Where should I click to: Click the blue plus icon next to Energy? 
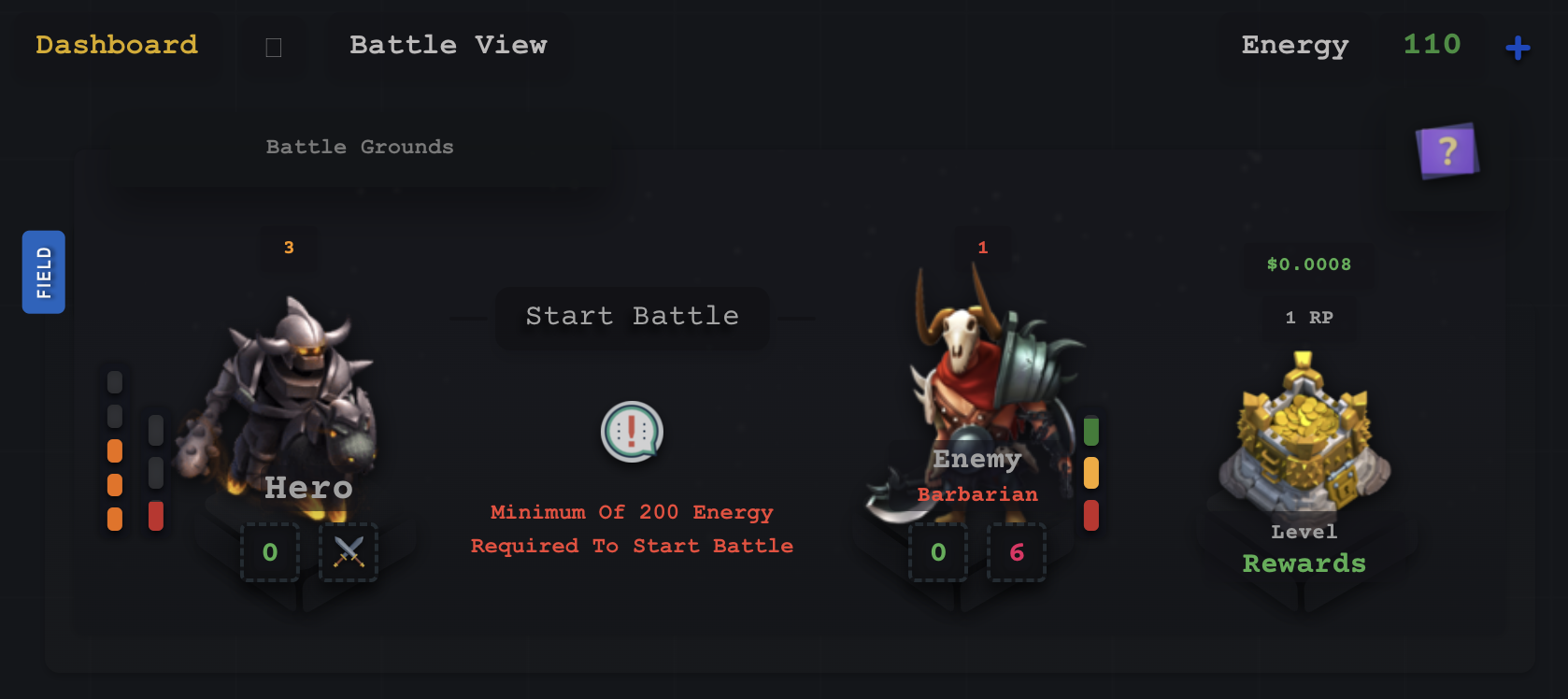[1518, 47]
